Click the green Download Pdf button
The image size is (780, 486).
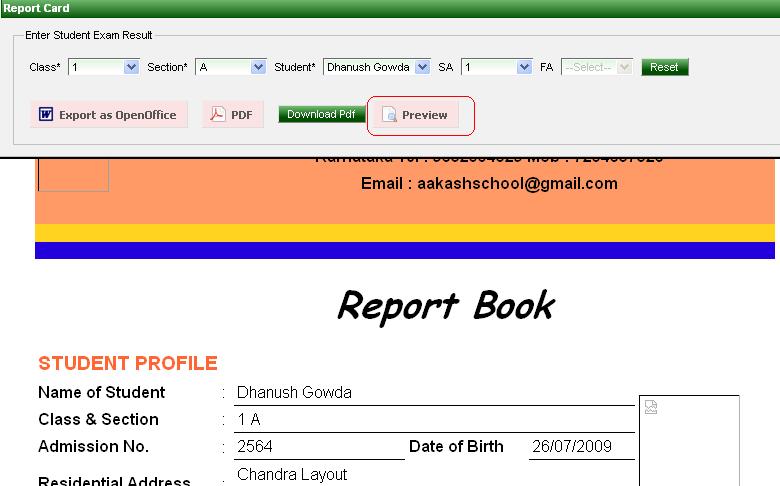point(321,114)
